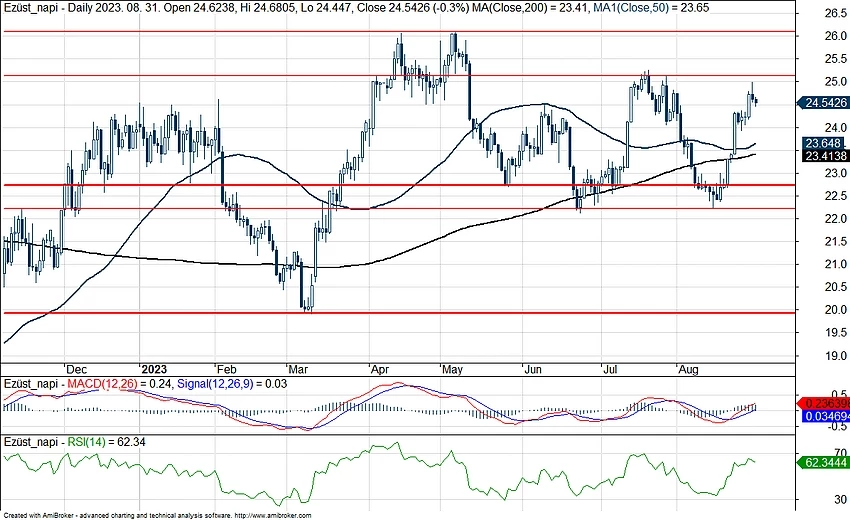Click the RSI 30 level axis label

click(841, 499)
